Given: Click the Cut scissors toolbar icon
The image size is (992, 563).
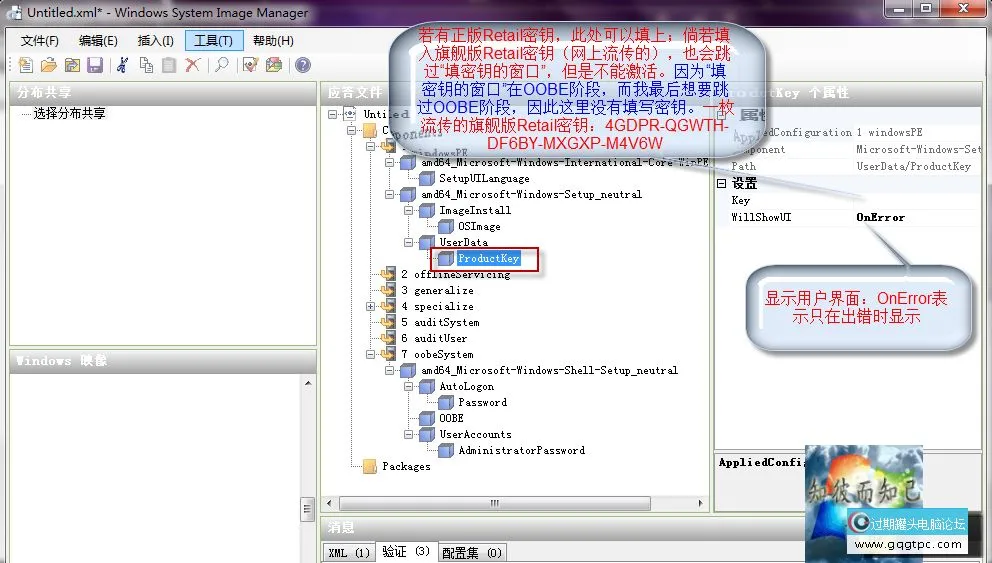Looking at the screenshot, I should pyautogui.click(x=123, y=65).
